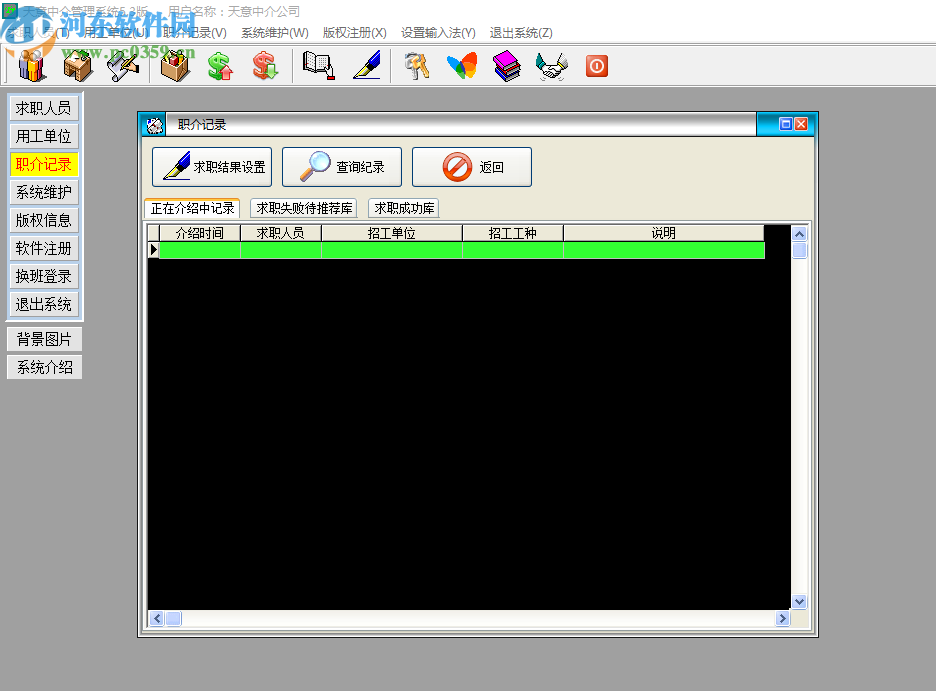Click the keys toolbar icon
Viewport: 936px width, 691px height.
click(417, 66)
